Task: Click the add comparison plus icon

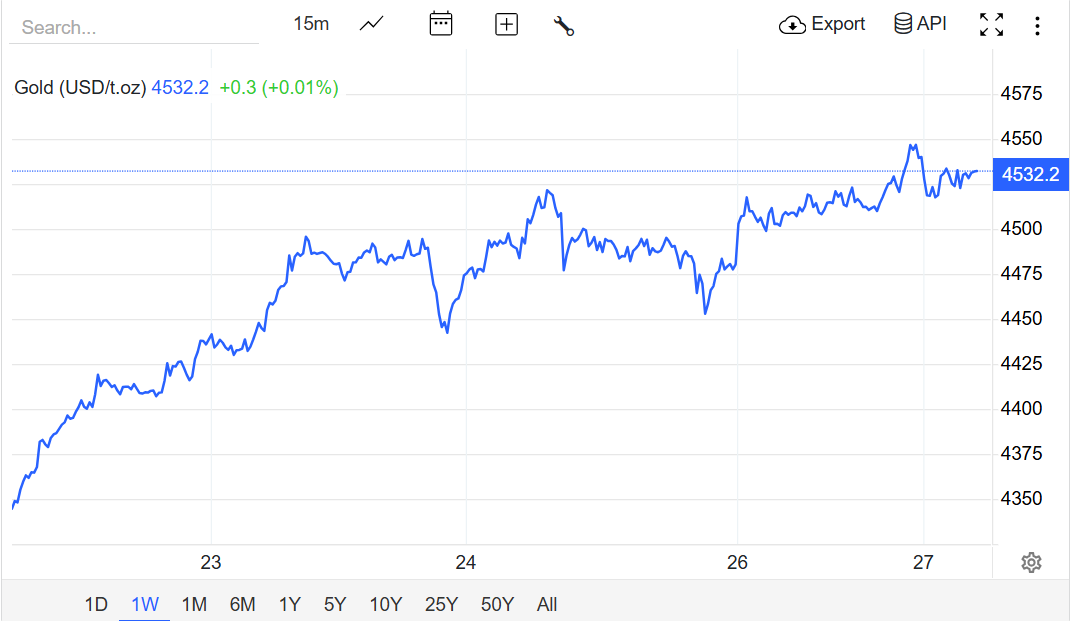Action: (507, 25)
